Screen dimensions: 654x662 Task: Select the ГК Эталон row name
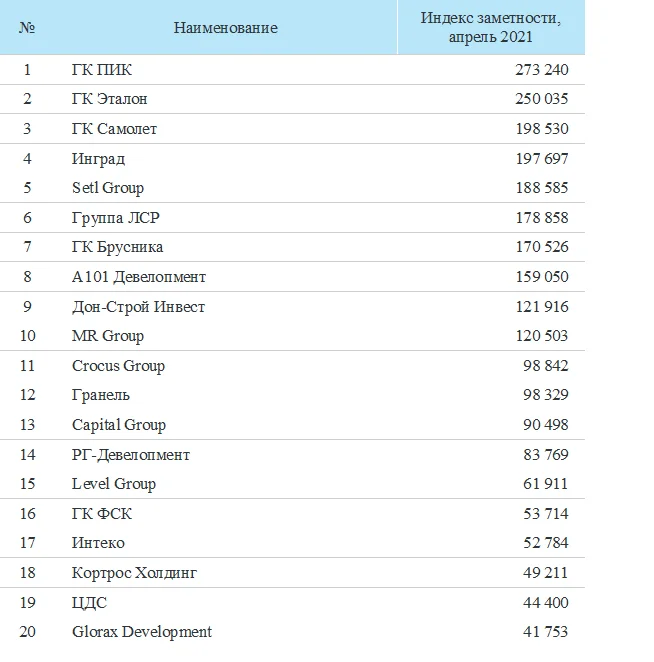[110, 99]
